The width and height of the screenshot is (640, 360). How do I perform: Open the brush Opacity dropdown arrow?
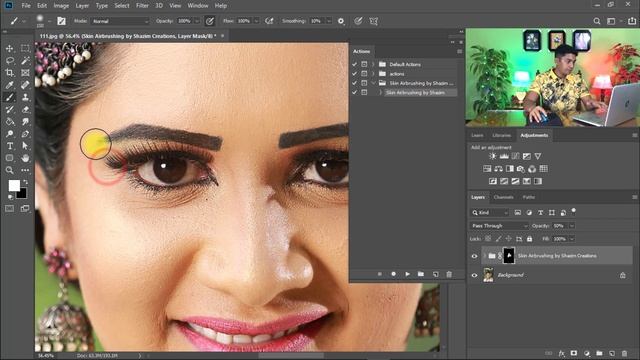[x=196, y=21]
